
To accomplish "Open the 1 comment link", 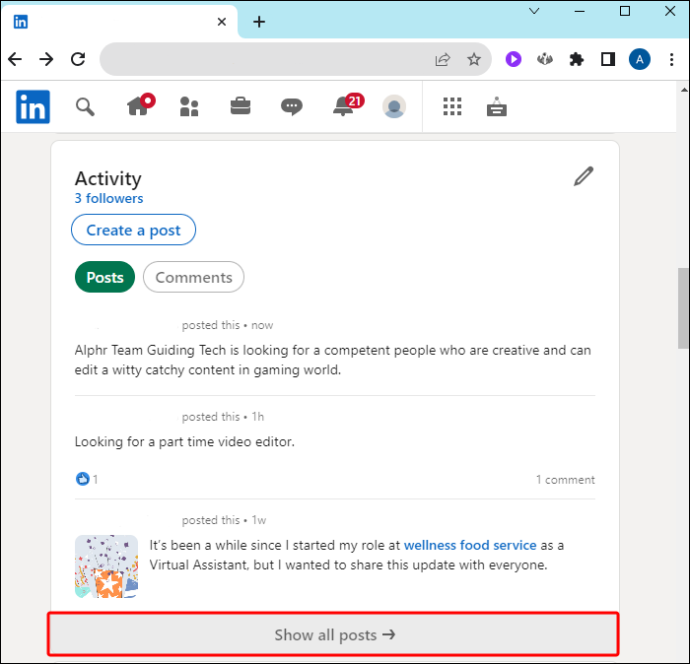I will [x=565, y=480].
